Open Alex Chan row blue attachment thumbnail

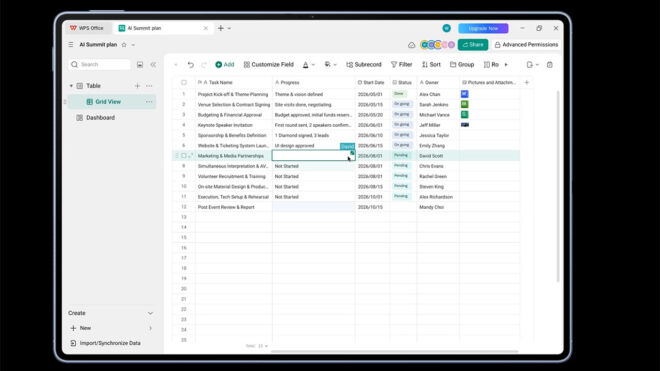(x=465, y=94)
